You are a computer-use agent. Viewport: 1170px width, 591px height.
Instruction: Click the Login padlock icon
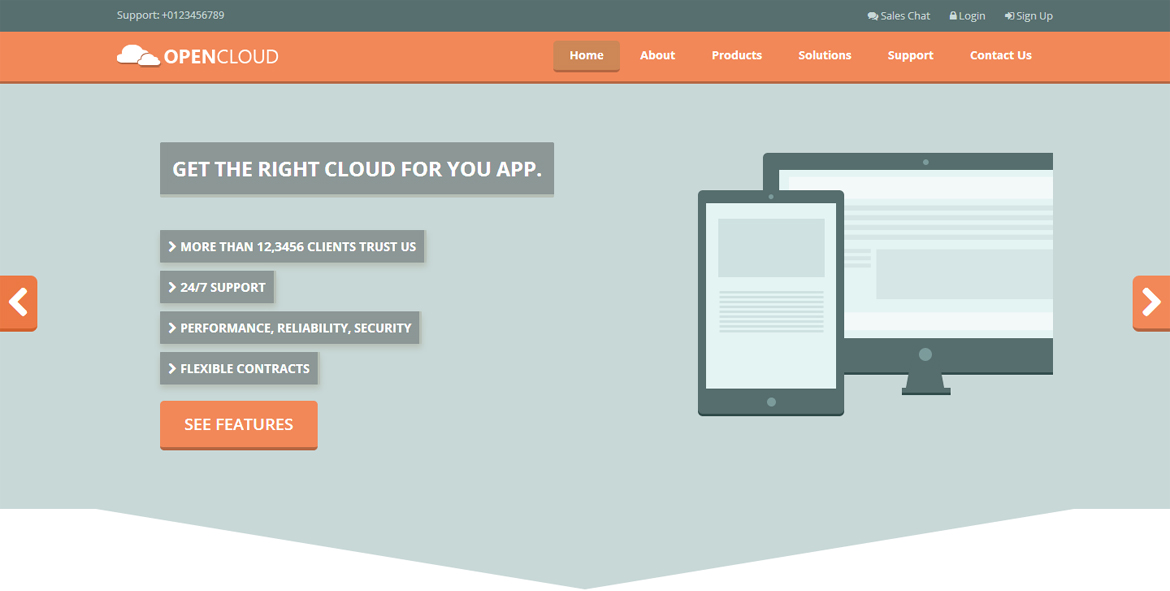(953, 16)
